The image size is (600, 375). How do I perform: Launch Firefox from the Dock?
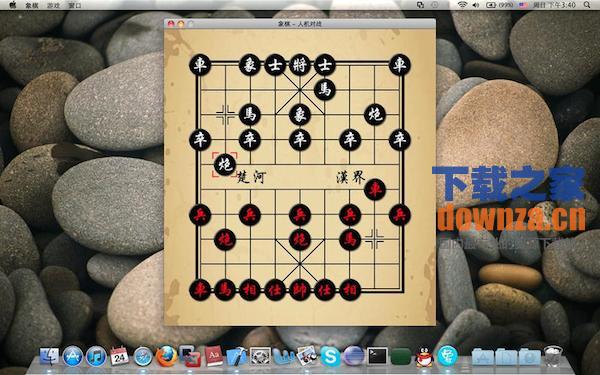pyautogui.click(x=166, y=356)
